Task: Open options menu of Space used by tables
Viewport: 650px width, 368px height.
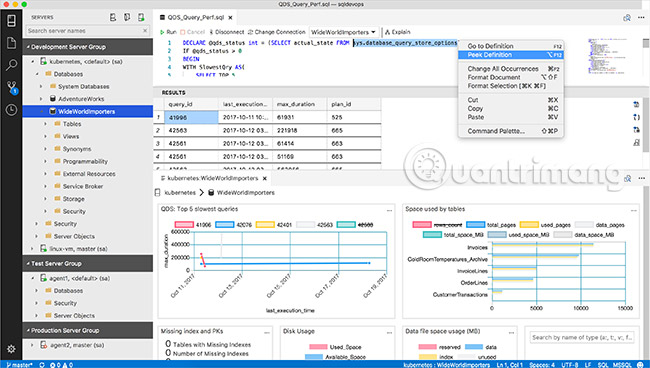Action: coord(633,211)
